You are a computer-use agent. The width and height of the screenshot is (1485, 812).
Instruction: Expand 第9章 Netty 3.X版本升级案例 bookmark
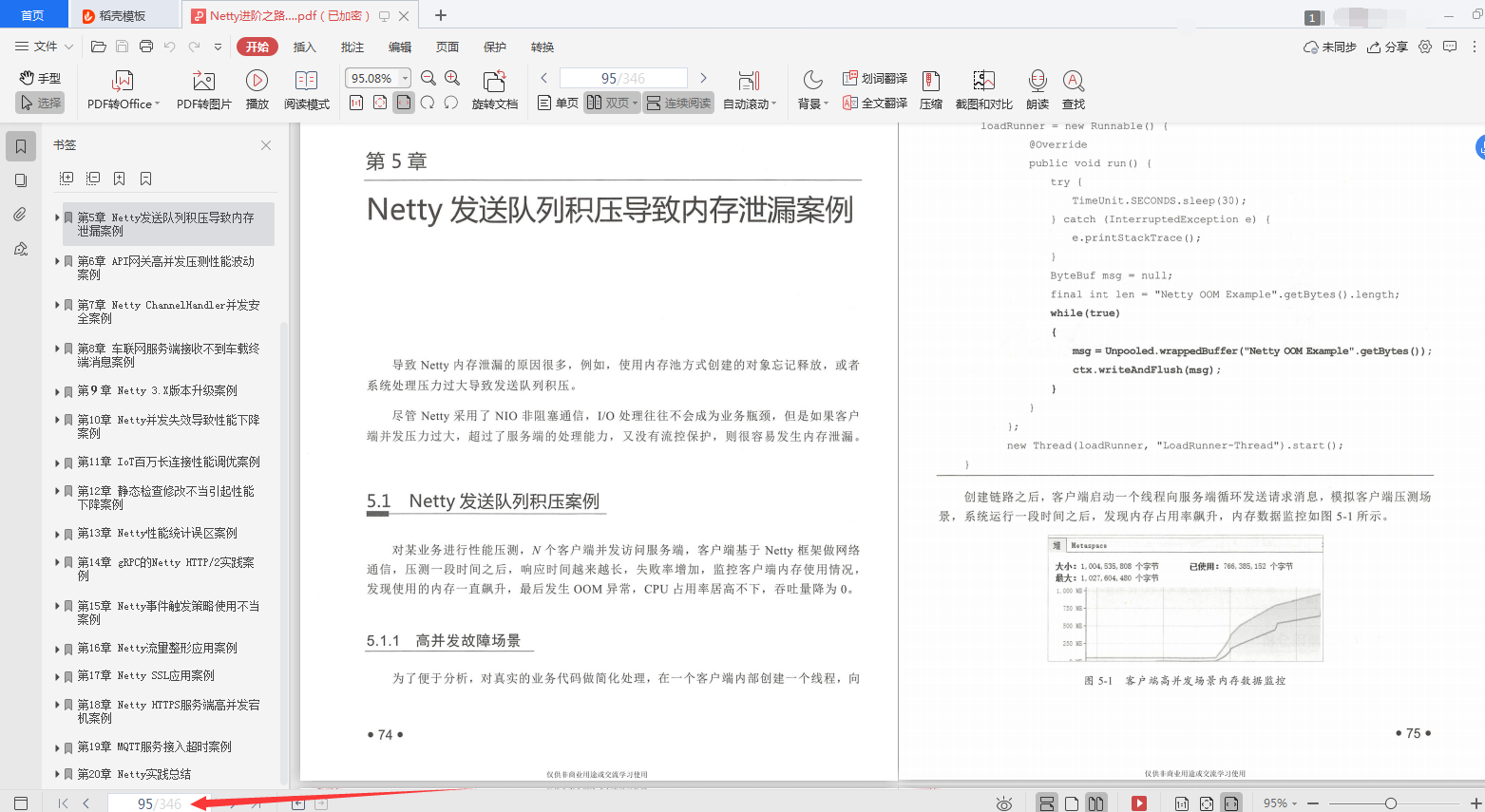pos(57,391)
